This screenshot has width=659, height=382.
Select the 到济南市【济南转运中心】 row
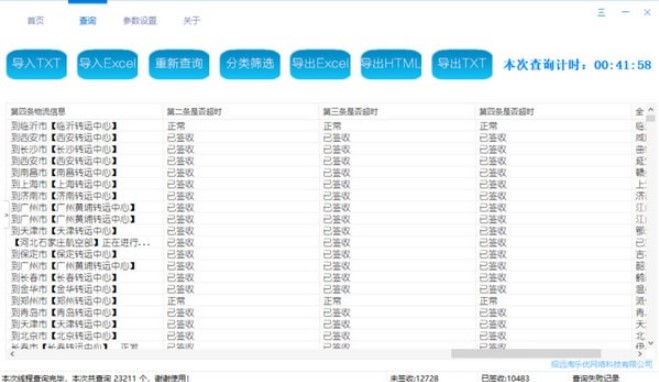pos(326,196)
